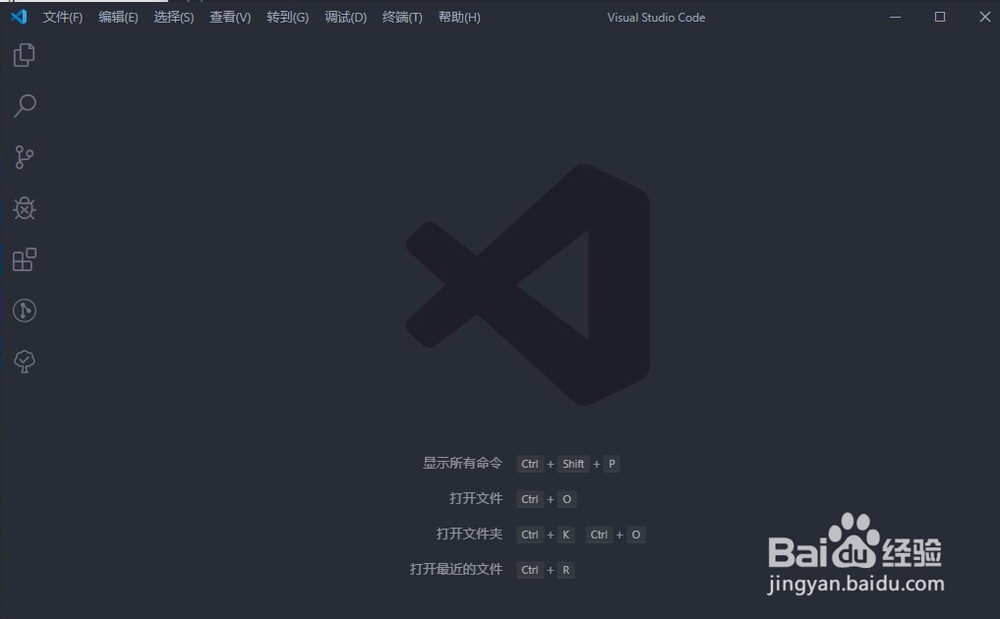Open the Extensions view

coord(24,260)
